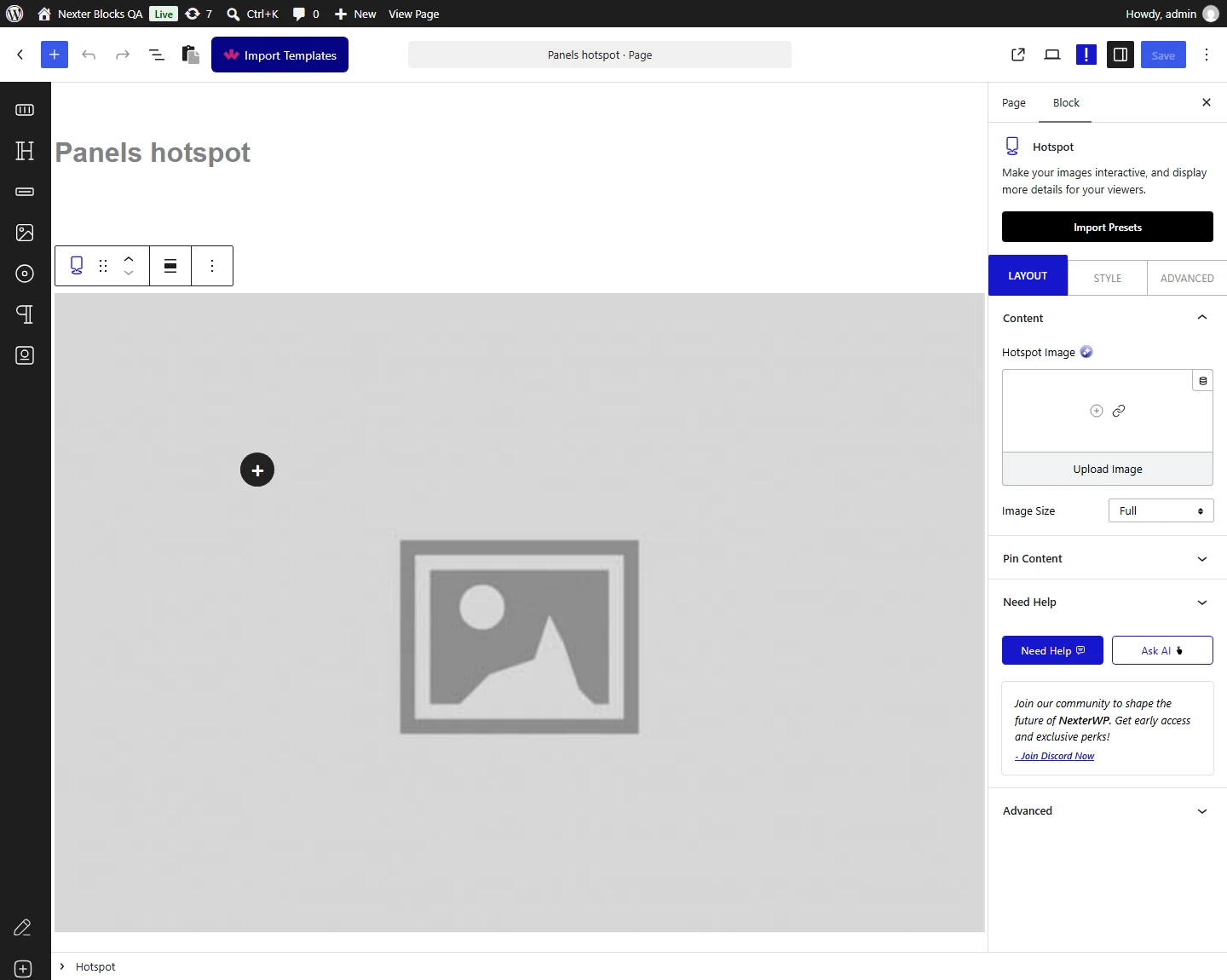Viewport: 1227px width, 980px height.
Task: Select the Paragraph block icon in sidebar
Action: click(25, 314)
